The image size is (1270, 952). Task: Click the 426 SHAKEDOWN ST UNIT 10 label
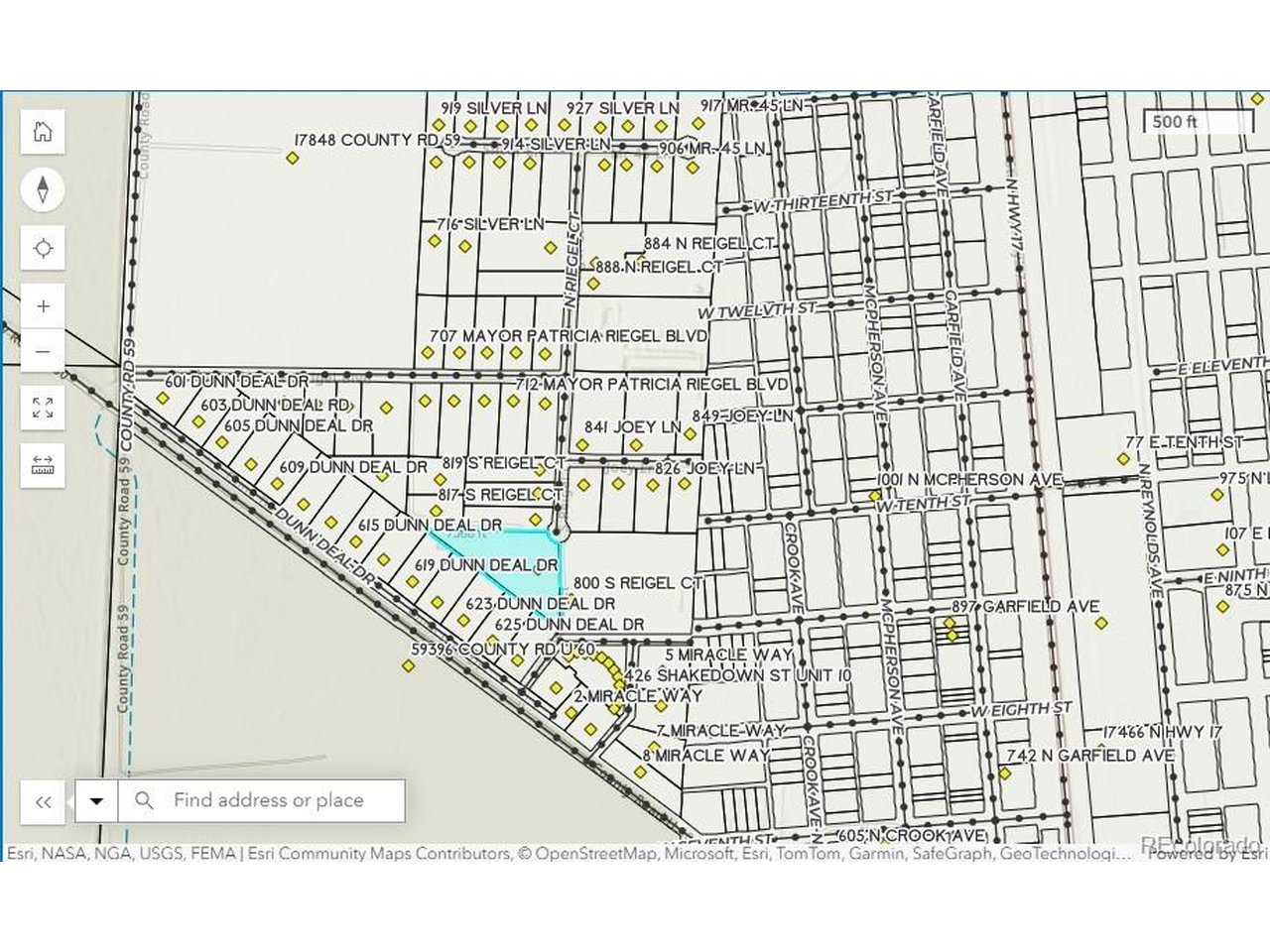(x=738, y=675)
